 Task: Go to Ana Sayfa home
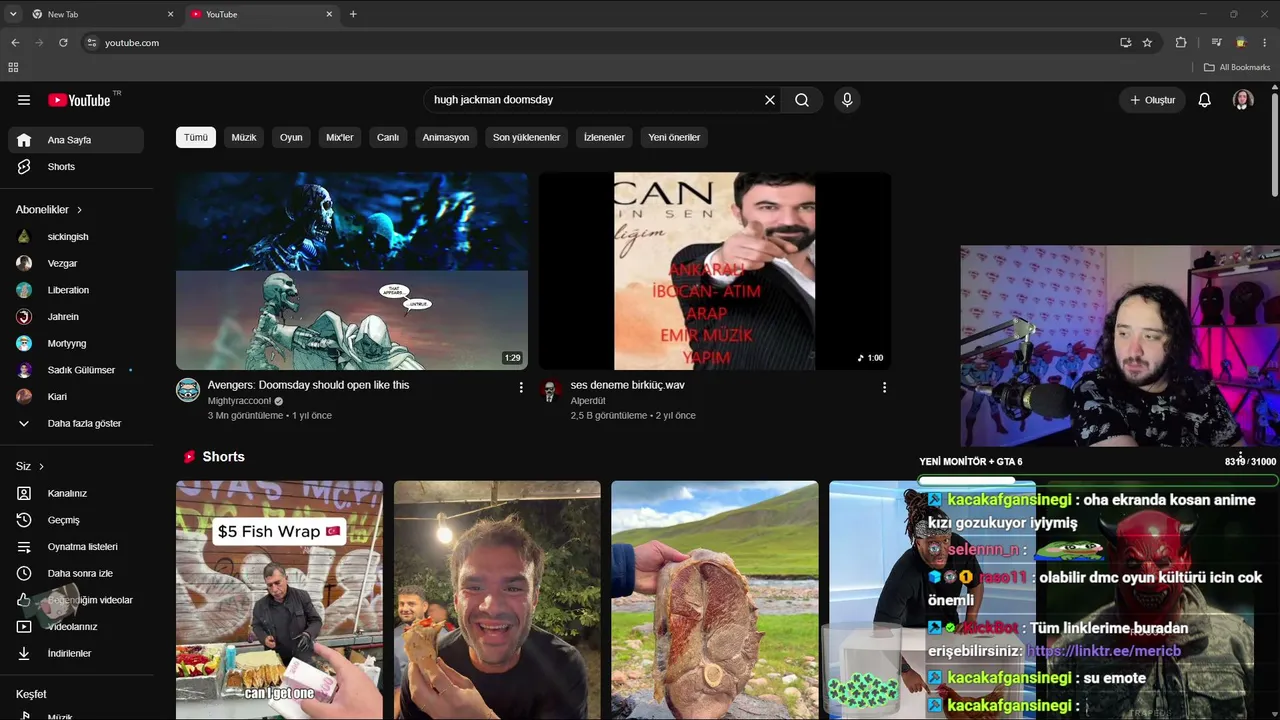click(76, 140)
